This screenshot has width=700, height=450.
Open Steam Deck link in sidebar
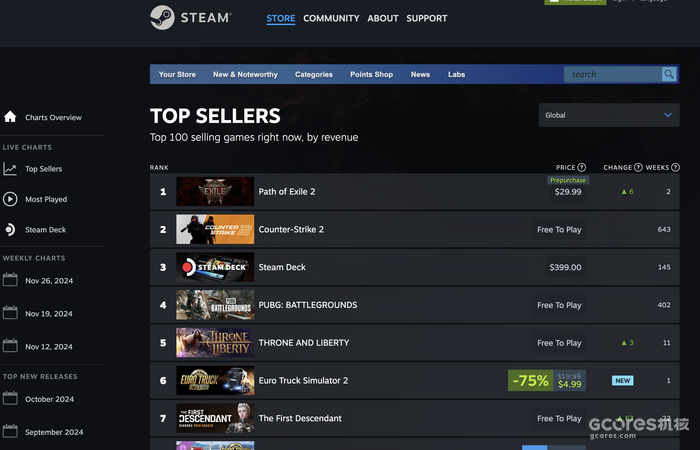[x=46, y=229]
